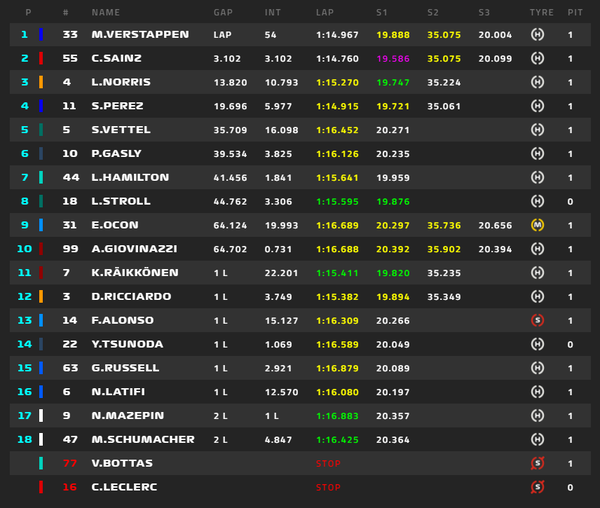Click the TYRE column header
This screenshot has width=600, height=508.
(541, 13)
